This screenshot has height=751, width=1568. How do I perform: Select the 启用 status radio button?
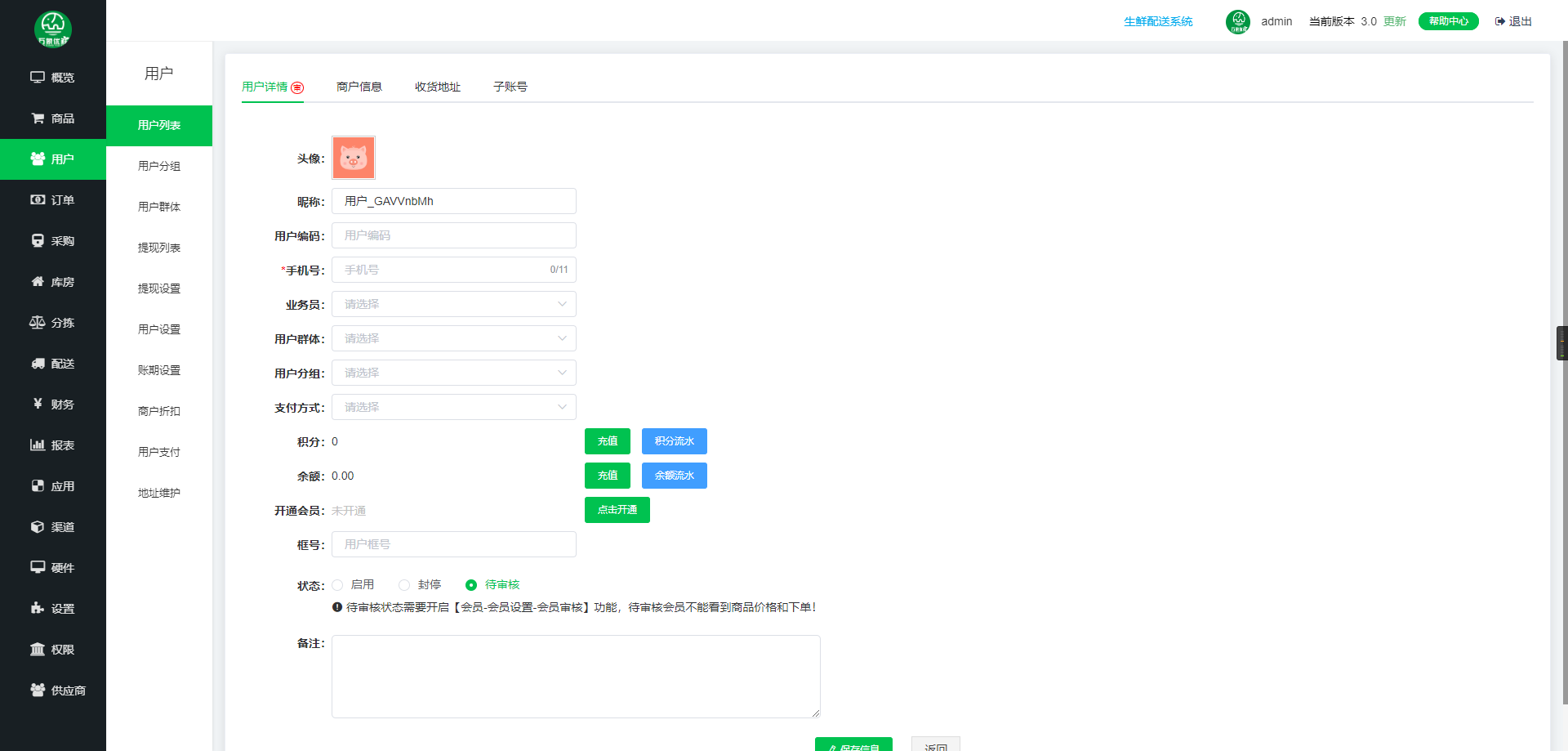338,585
